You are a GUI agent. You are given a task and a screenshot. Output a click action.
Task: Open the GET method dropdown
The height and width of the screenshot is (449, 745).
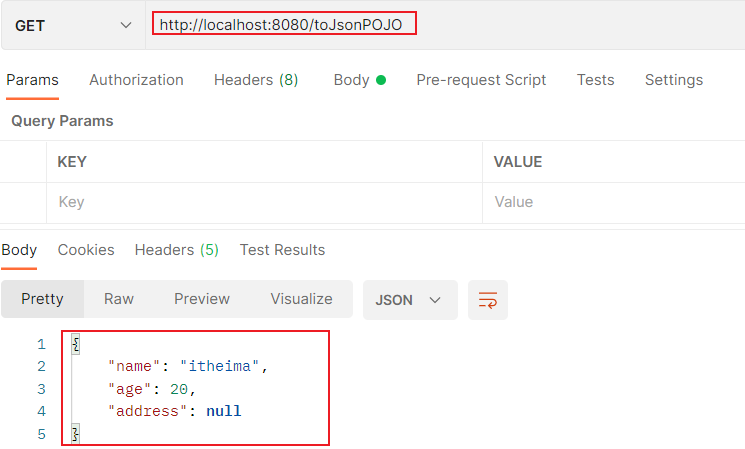point(73,25)
